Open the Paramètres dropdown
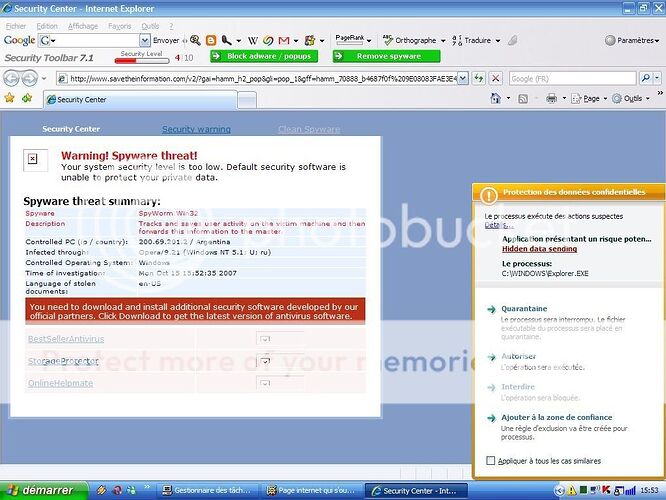Image resolution: width=666 pixels, height=500 pixels. pos(633,41)
